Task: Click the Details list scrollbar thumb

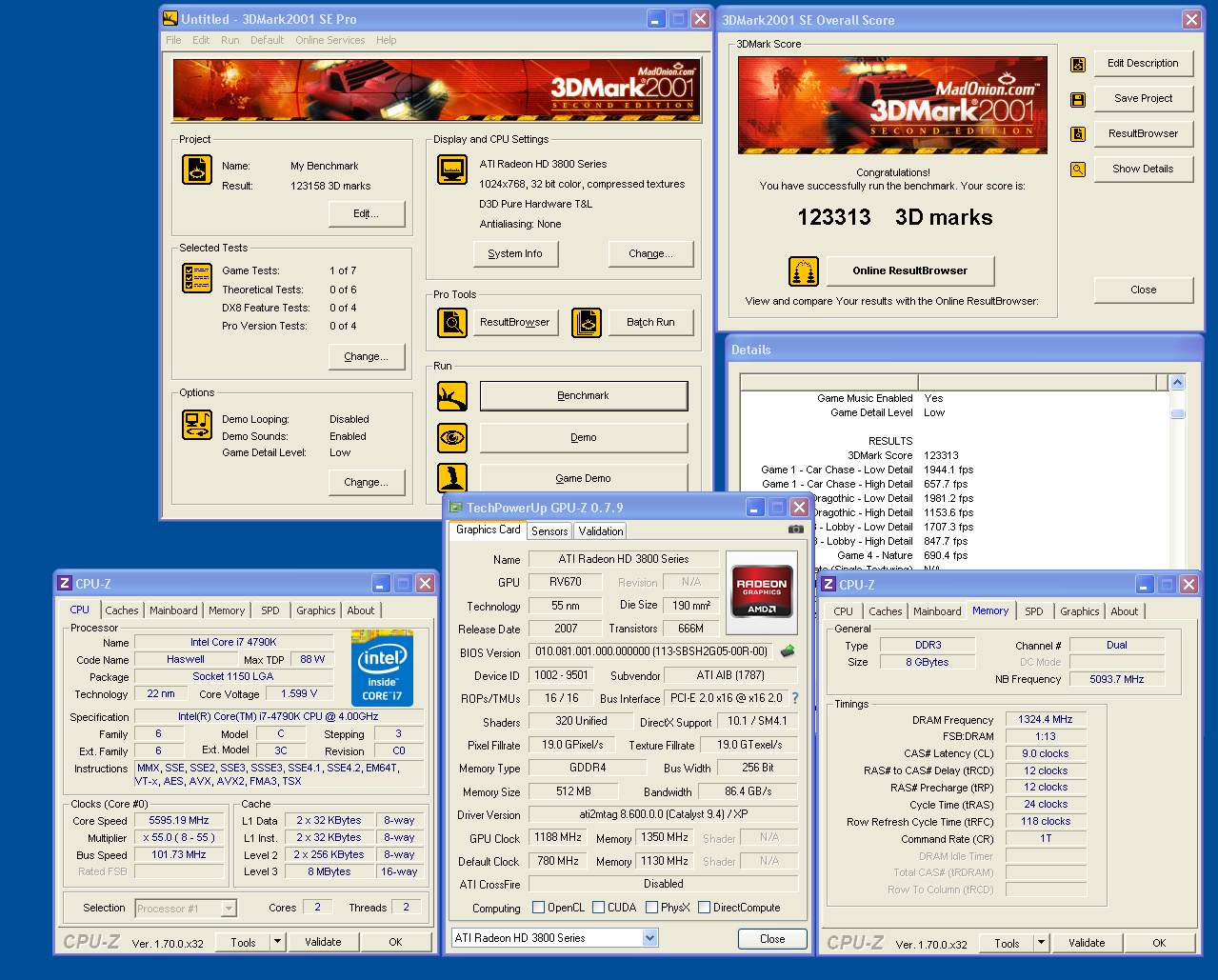Action: pyautogui.click(x=1177, y=414)
